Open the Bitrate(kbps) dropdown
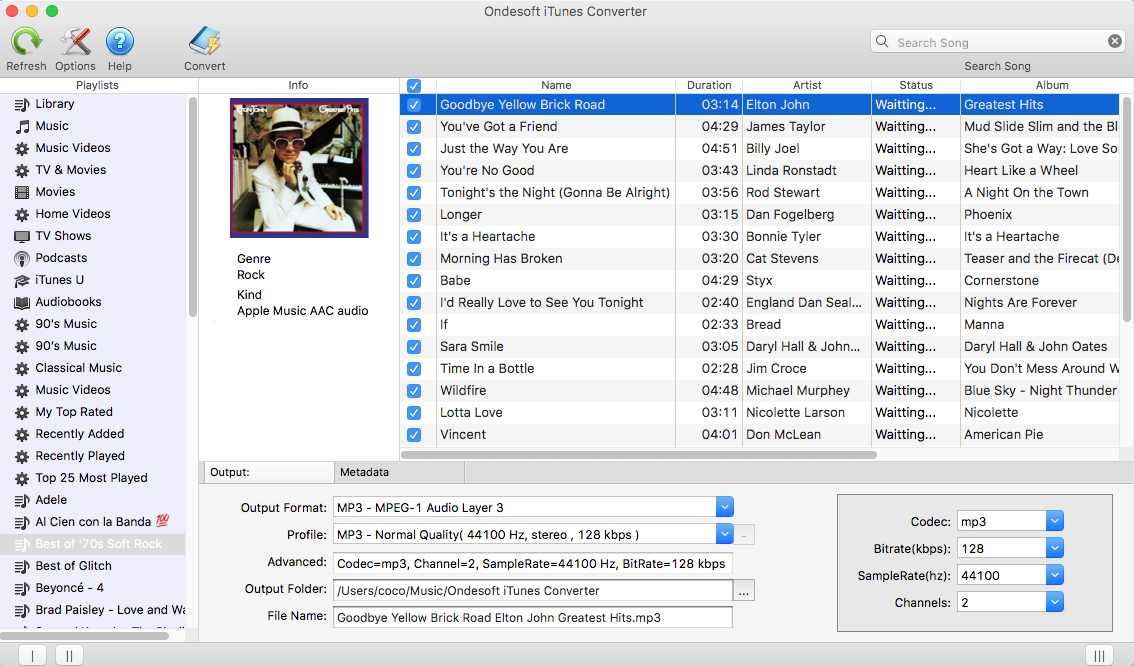The height and width of the screenshot is (666, 1134). 1054,549
